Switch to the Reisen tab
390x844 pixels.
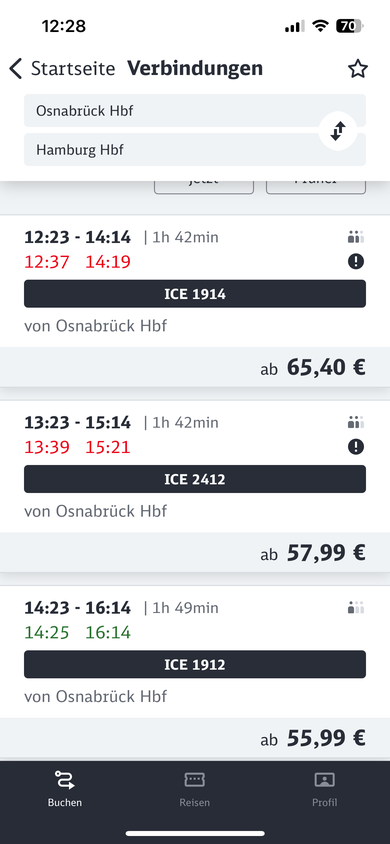195,789
